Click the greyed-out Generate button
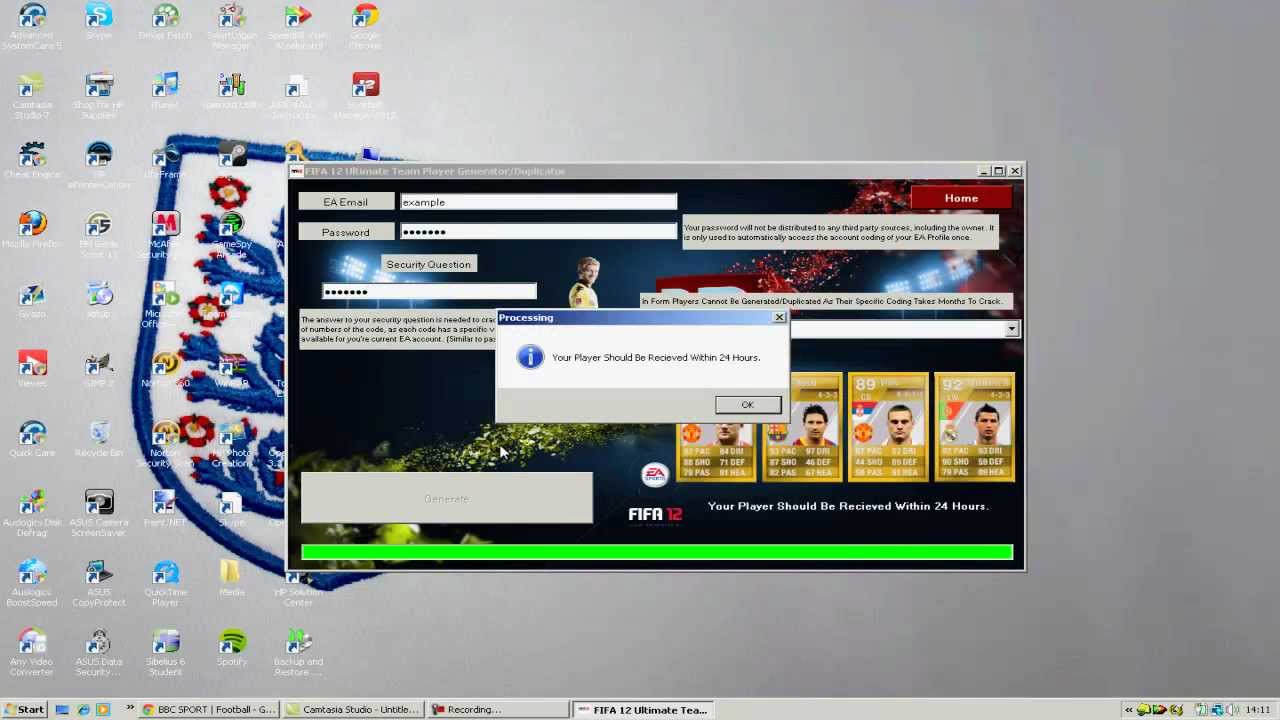The width and height of the screenshot is (1280, 720). [446, 498]
